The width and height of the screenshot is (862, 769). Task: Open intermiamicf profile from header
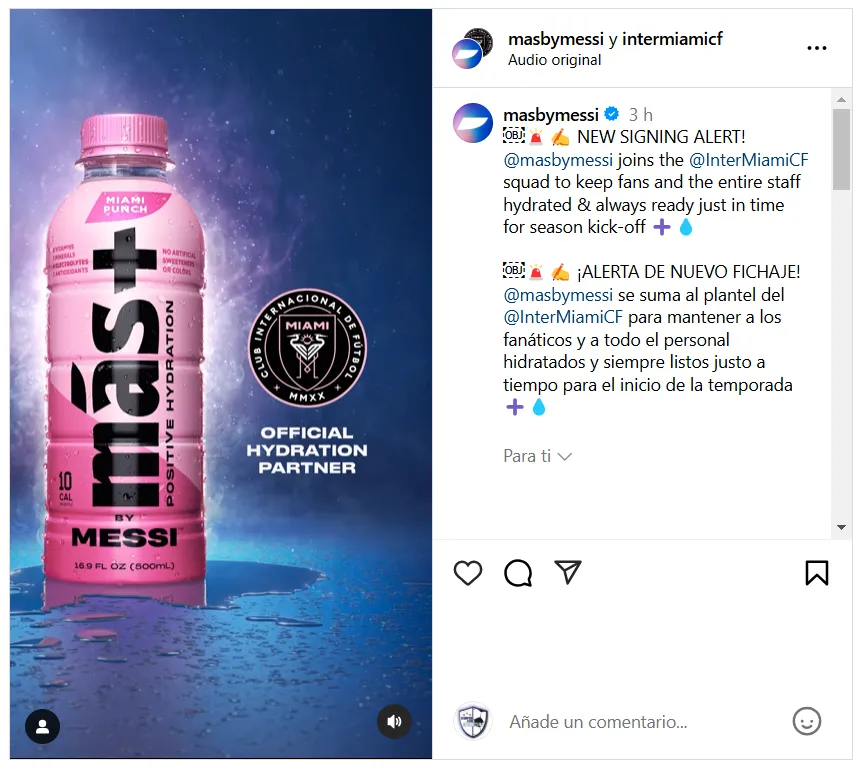(672, 39)
